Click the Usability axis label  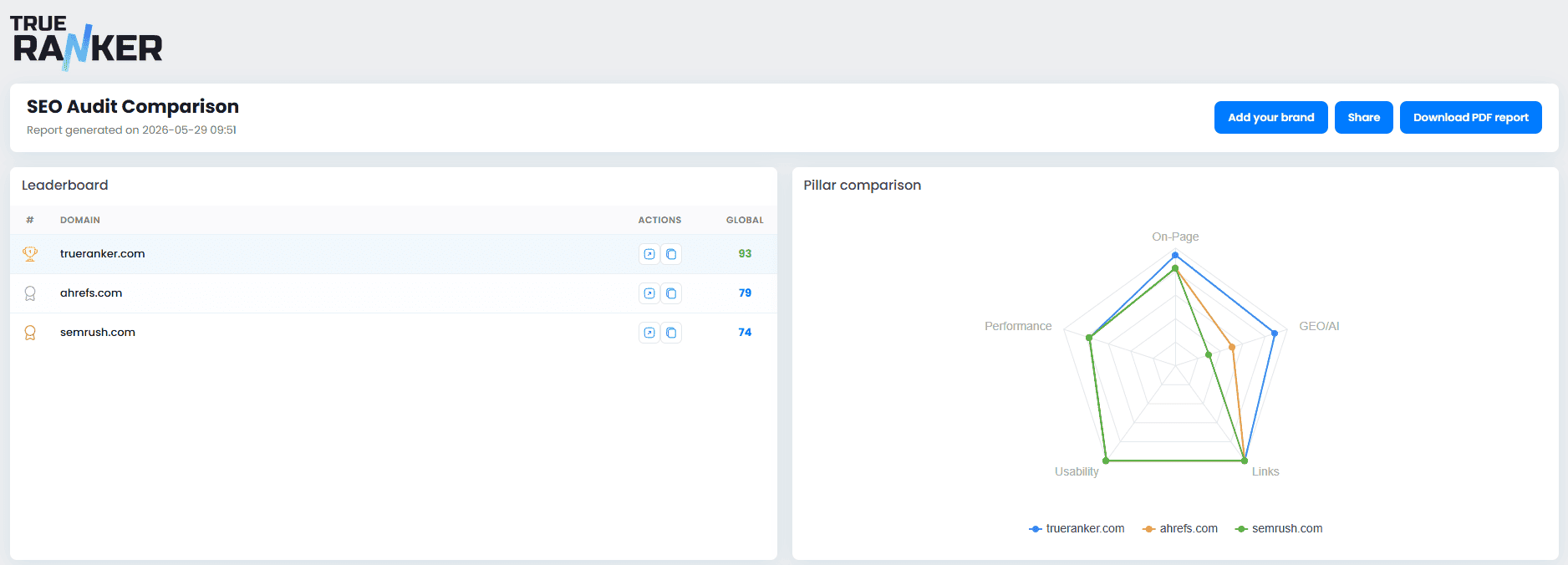tap(1077, 471)
